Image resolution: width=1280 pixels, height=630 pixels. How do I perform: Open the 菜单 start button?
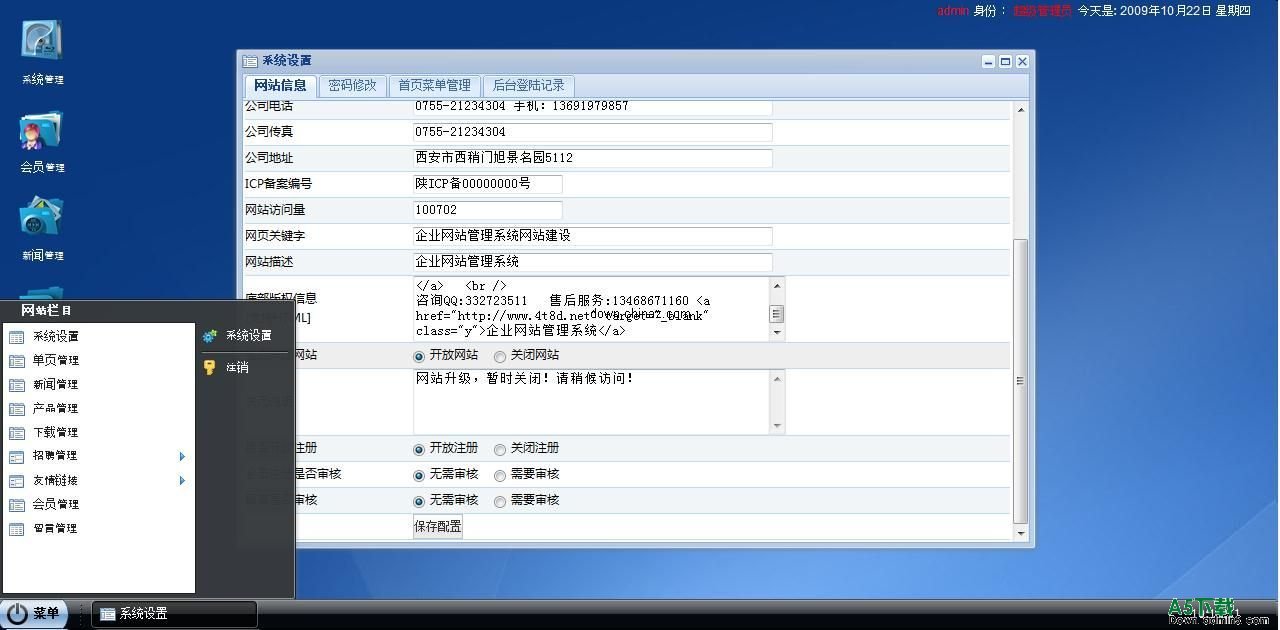tap(35, 613)
